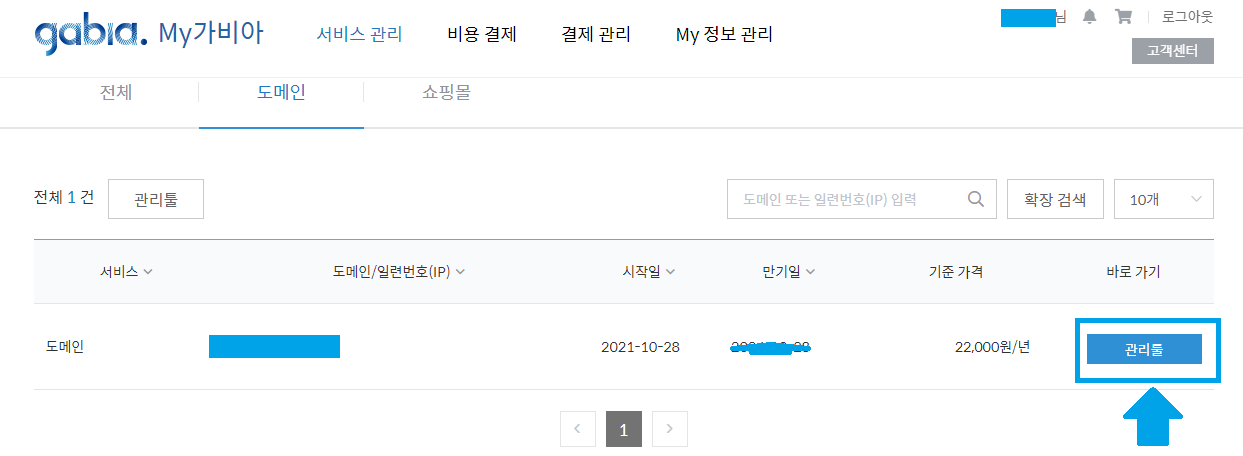The image size is (1243, 456).
Task: Click the gabia logo
Action: coord(90,35)
